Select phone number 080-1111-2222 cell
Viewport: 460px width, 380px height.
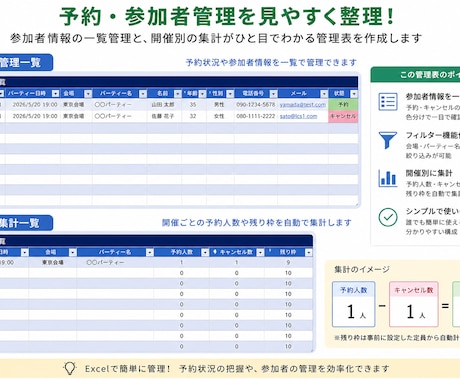tap(256, 116)
